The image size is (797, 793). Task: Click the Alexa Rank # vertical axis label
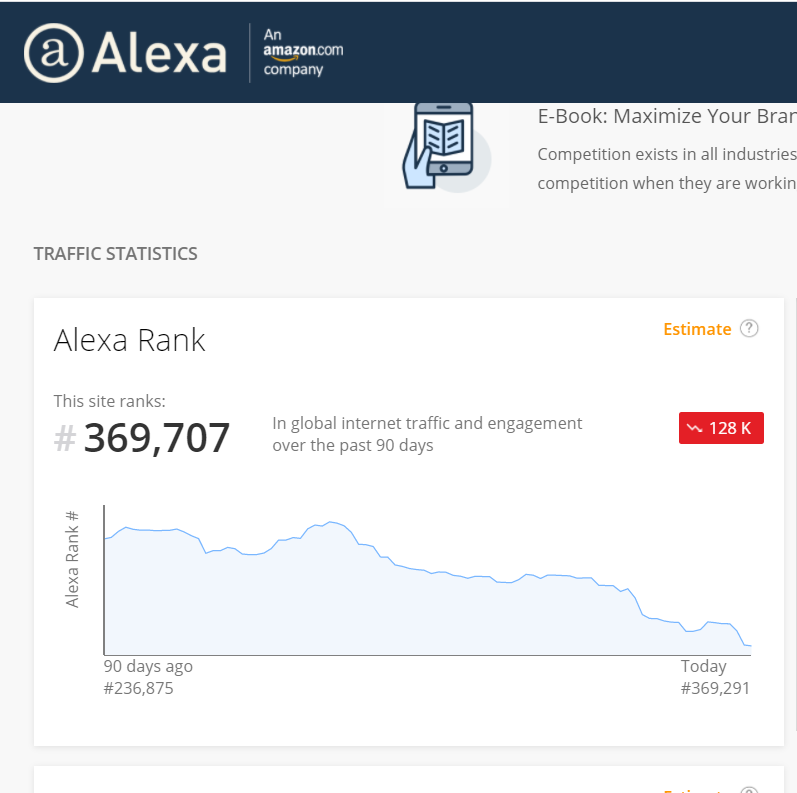tap(72, 559)
